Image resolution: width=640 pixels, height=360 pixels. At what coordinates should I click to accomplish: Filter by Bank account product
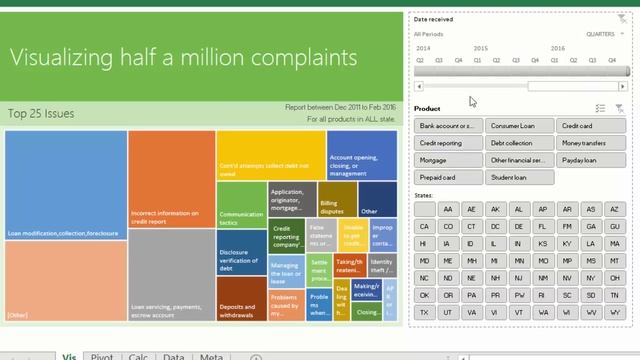click(x=449, y=126)
